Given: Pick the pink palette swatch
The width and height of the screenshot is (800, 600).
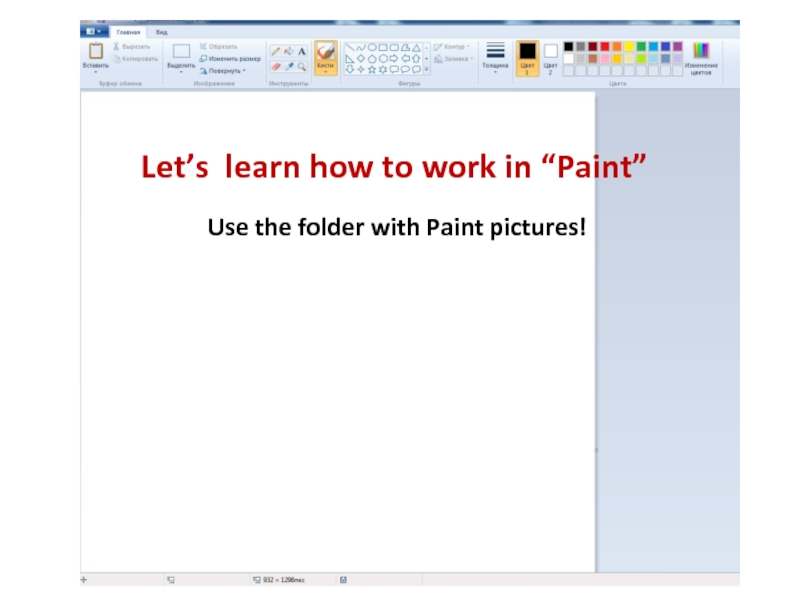Looking at the screenshot, I should pyautogui.click(x=605, y=59).
